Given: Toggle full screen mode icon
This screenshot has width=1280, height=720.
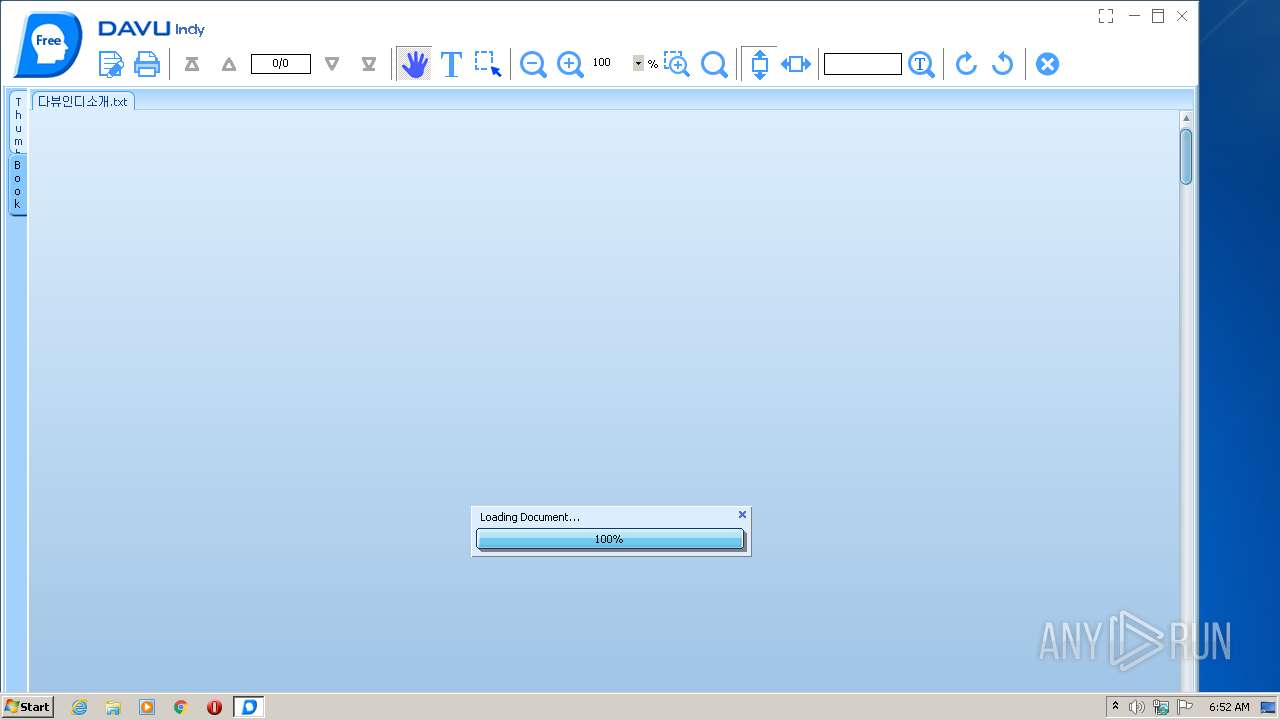Looking at the screenshot, I should (x=1106, y=16).
